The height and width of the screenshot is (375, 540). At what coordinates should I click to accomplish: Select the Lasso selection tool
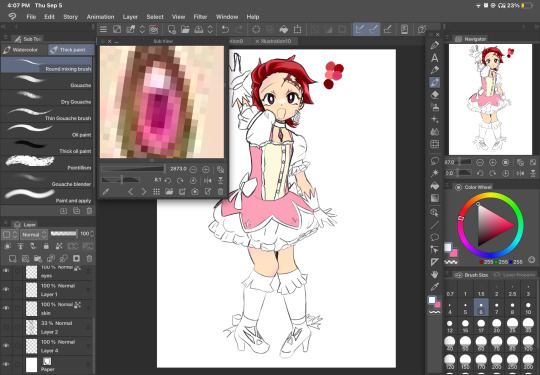pyautogui.click(x=435, y=160)
